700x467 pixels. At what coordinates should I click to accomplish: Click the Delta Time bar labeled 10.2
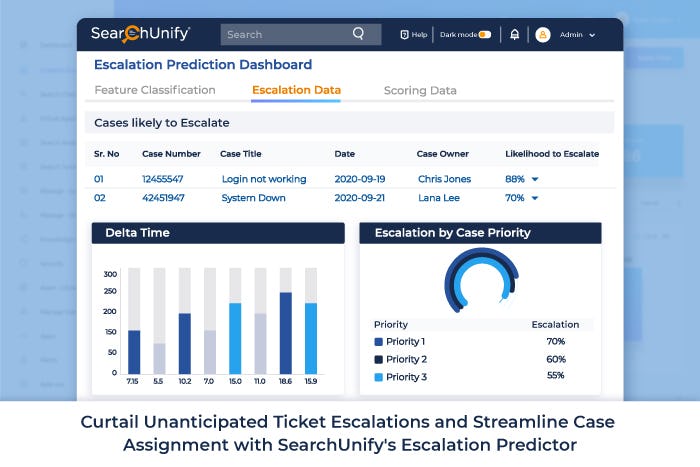[x=184, y=343]
